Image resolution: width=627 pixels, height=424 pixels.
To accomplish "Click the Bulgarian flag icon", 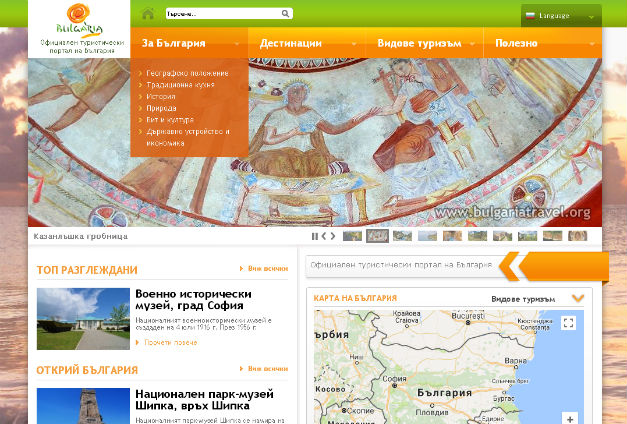I will pyautogui.click(x=530, y=16).
